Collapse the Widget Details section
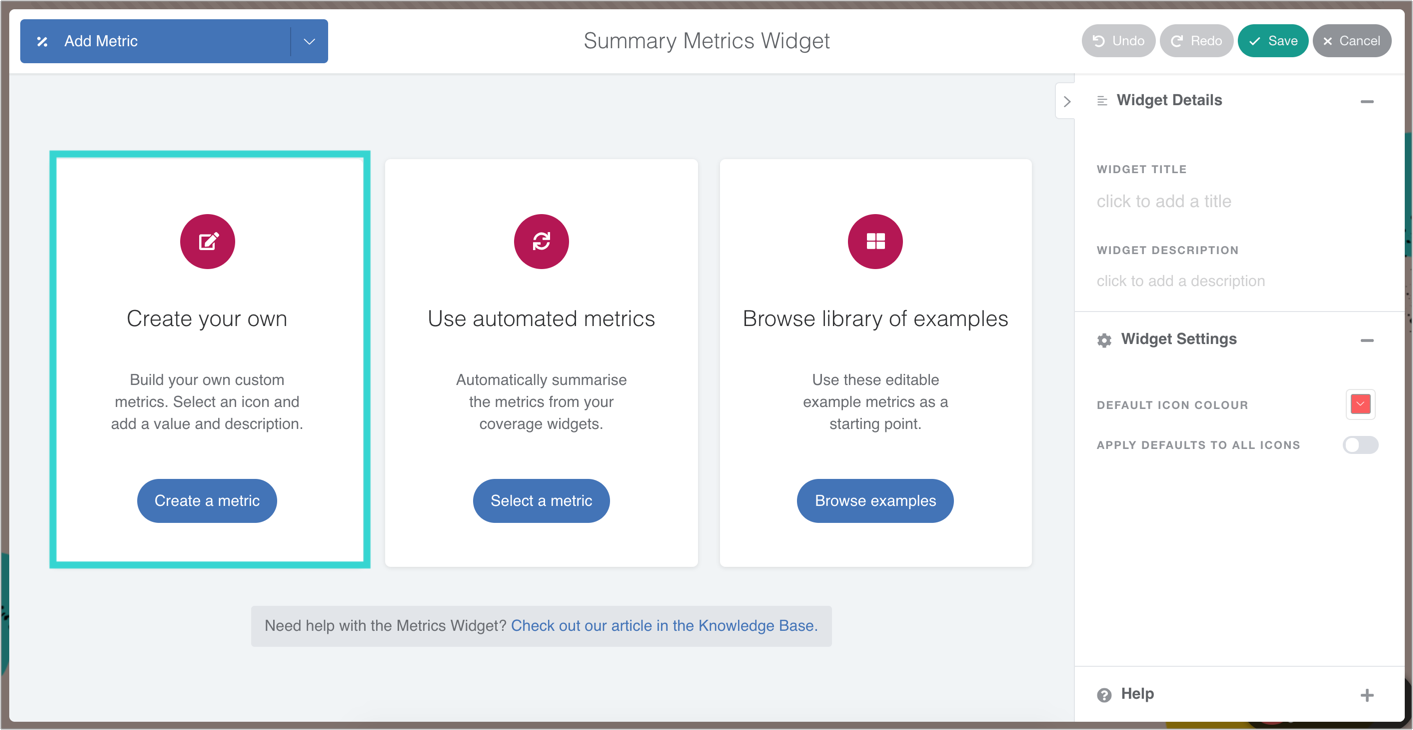The image size is (1413, 730). (x=1367, y=101)
